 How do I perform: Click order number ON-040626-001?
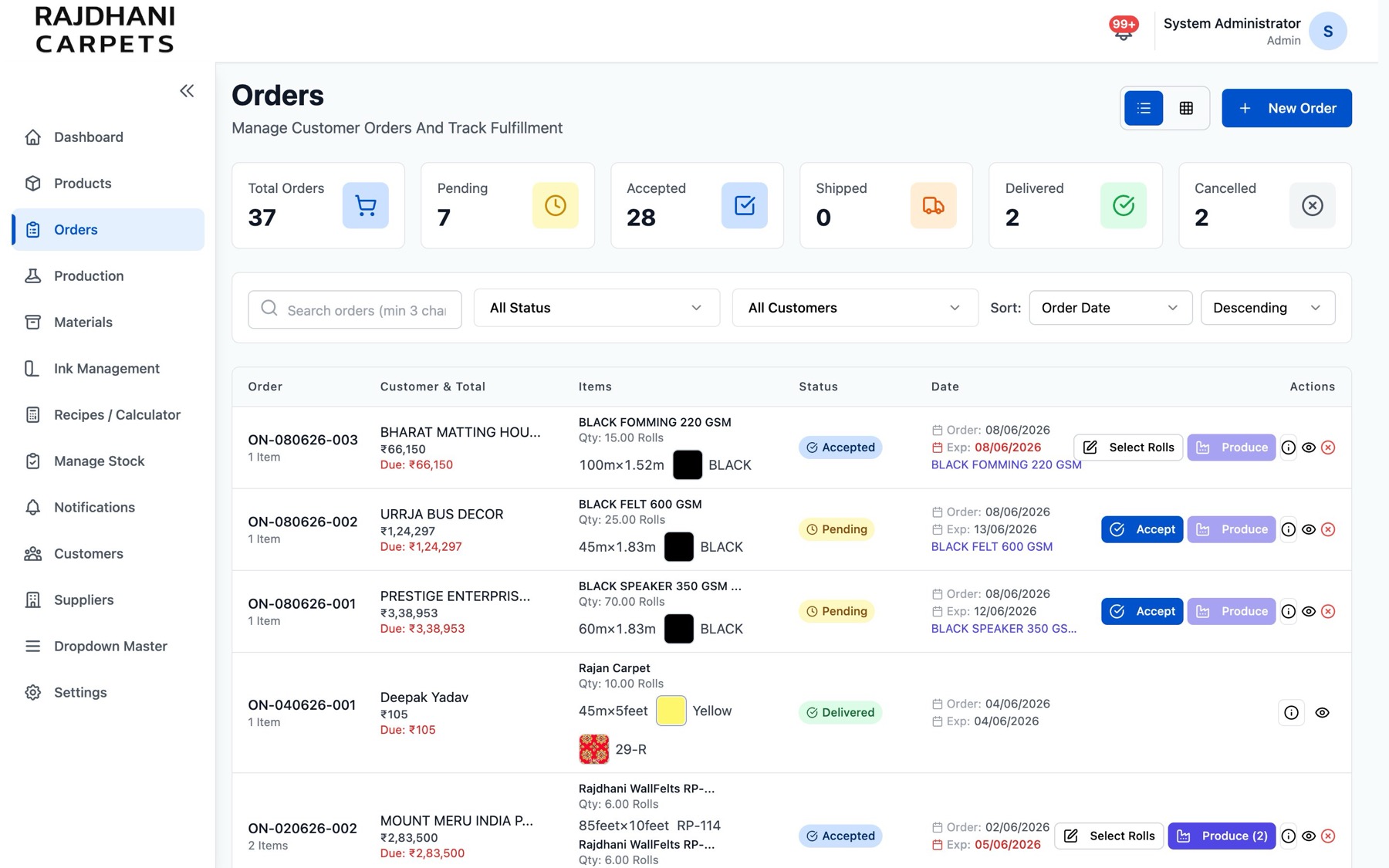(302, 705)
